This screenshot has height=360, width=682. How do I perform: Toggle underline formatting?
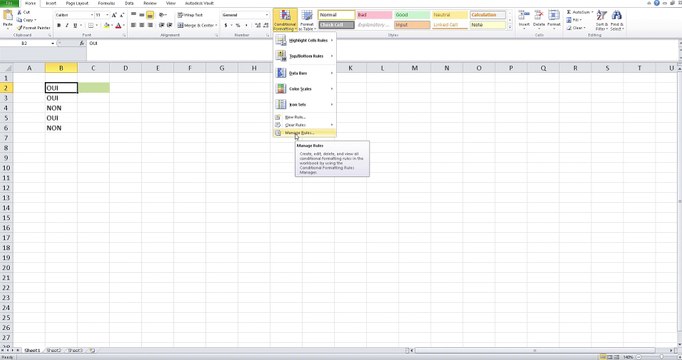[x=75, y=26]
